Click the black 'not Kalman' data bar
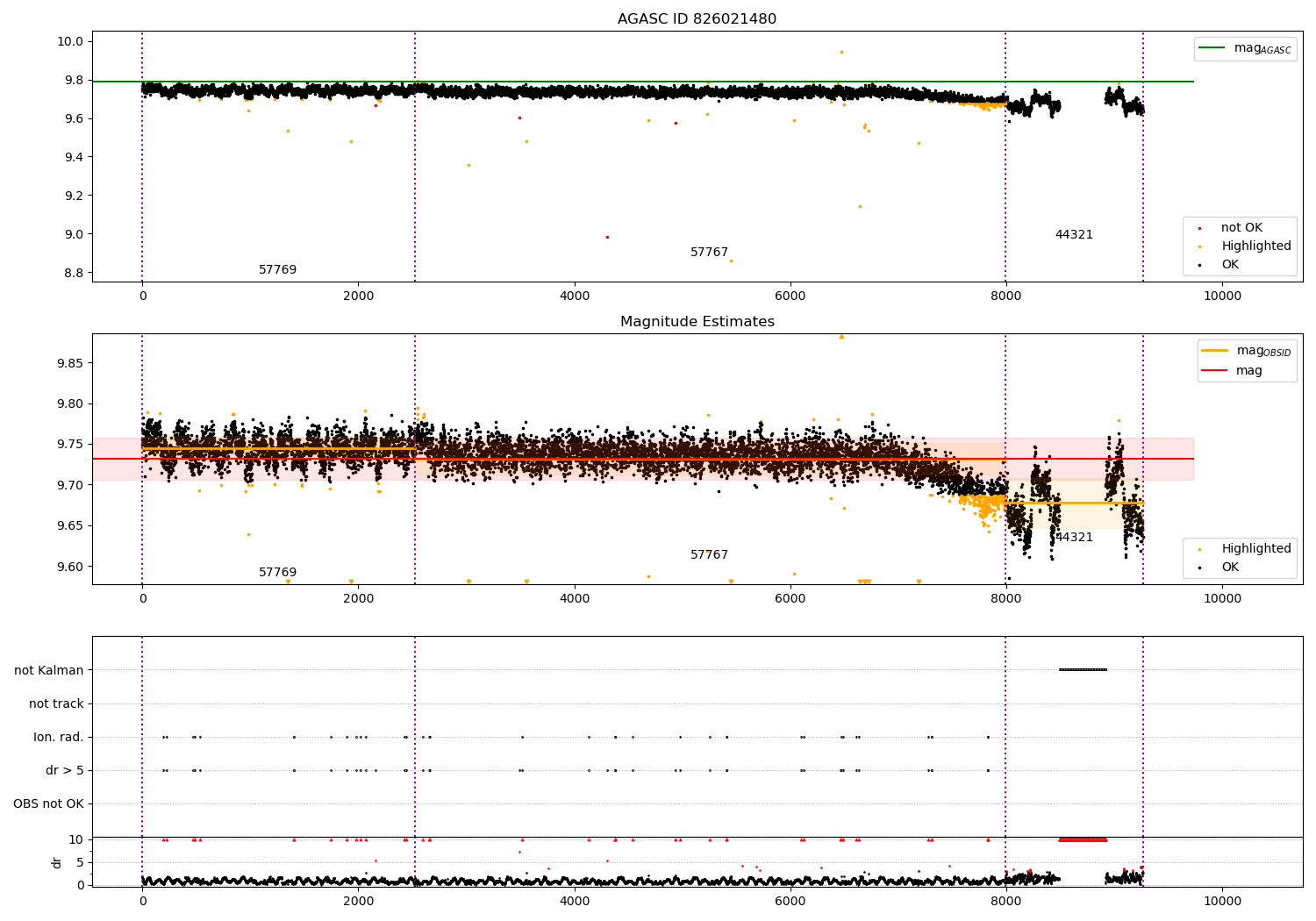 coord(1083,670)
